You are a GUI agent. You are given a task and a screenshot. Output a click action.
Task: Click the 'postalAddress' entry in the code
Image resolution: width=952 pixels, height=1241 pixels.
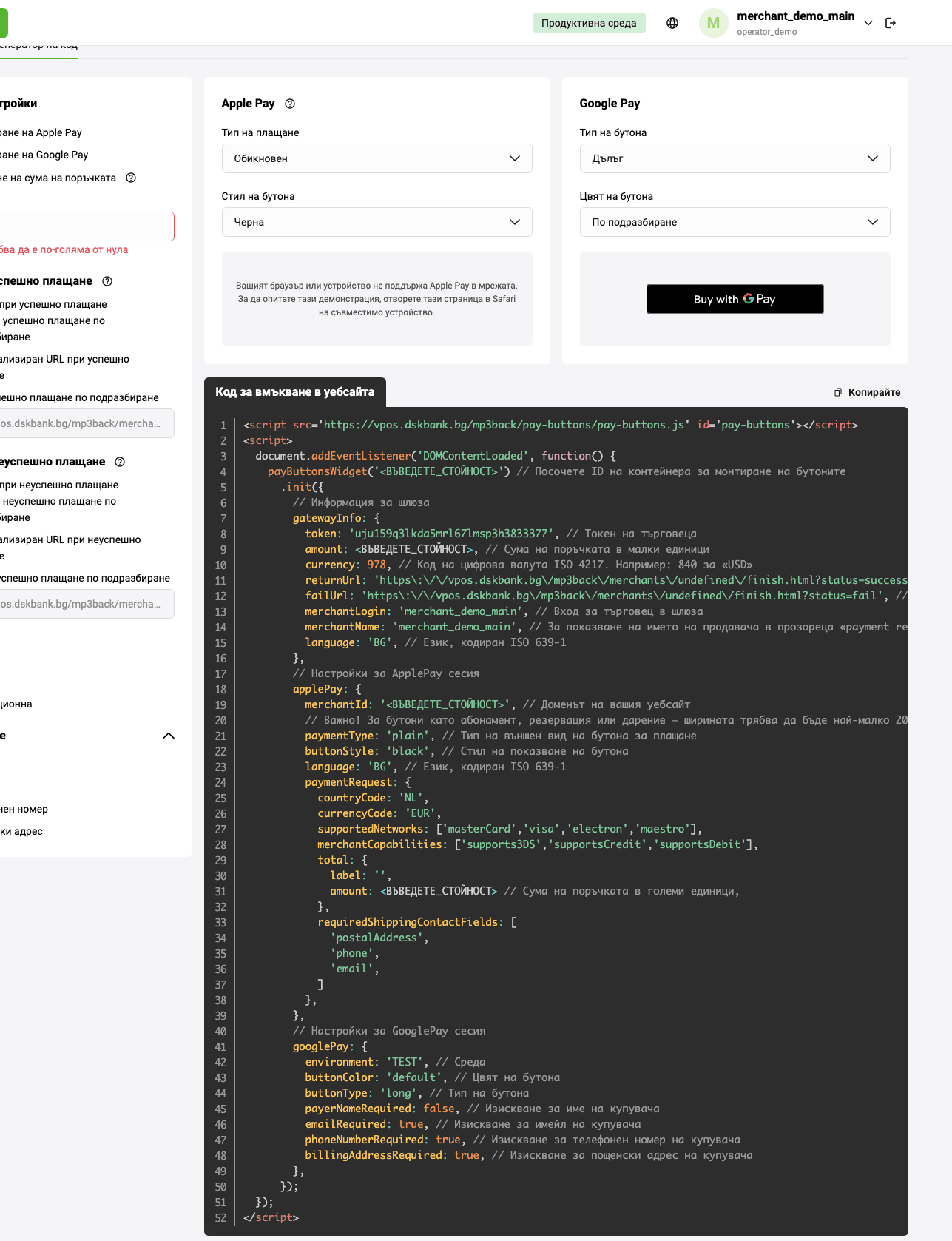[x=379, y=938]
